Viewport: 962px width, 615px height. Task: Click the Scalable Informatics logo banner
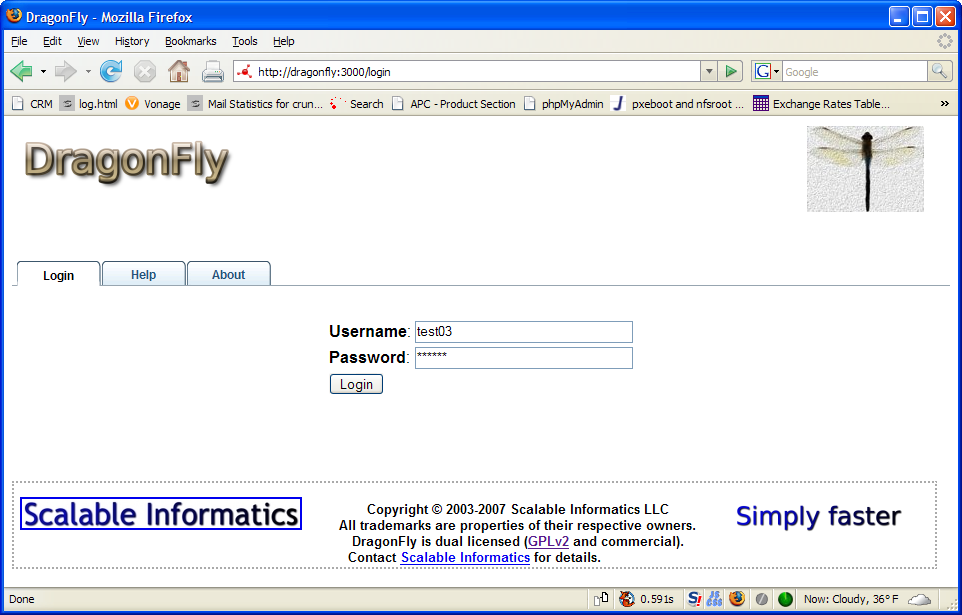[x=161, y=514]
